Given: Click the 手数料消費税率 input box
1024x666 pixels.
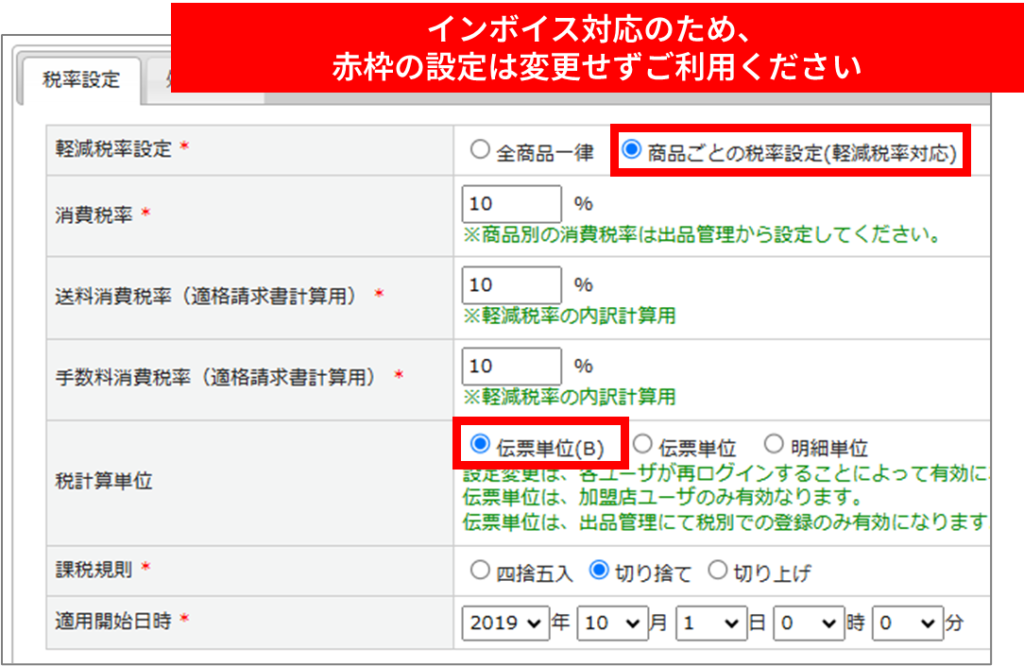Looking at the screenshot, I should (x=511, y=366).
